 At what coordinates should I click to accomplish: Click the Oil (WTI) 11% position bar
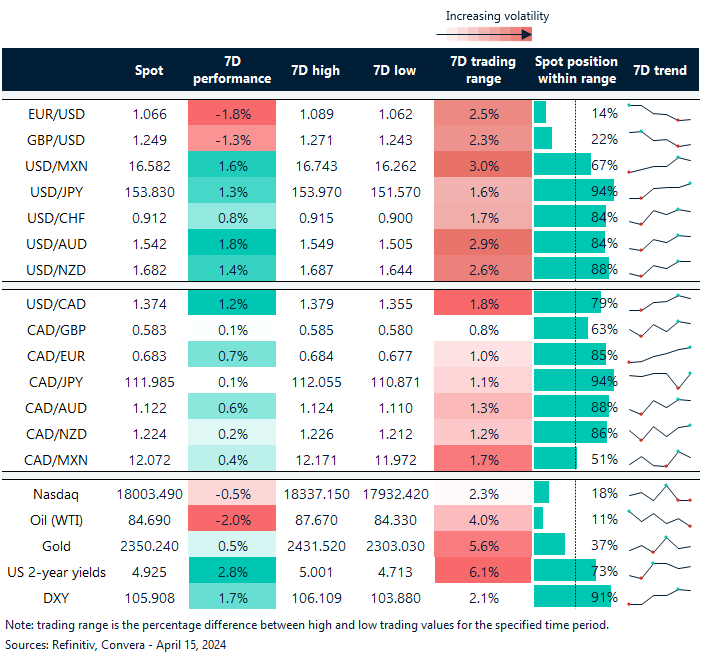point(539,518)
